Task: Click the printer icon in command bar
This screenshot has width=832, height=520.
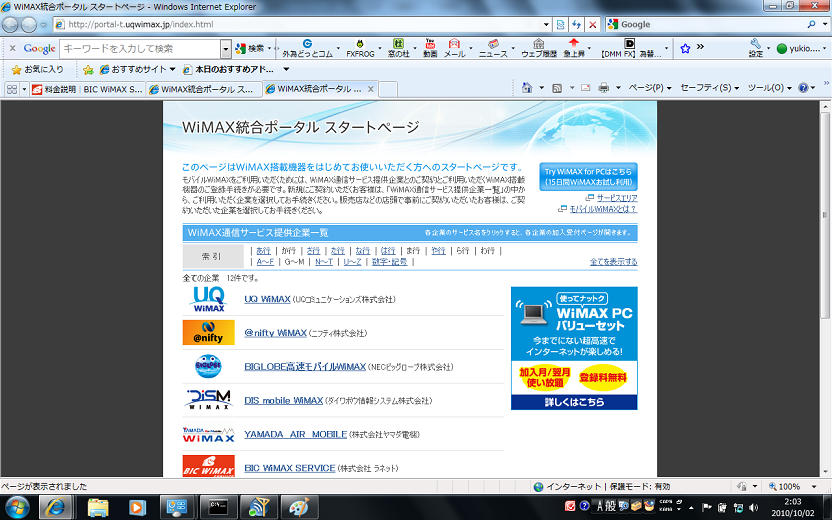Action: click(603, 89)
